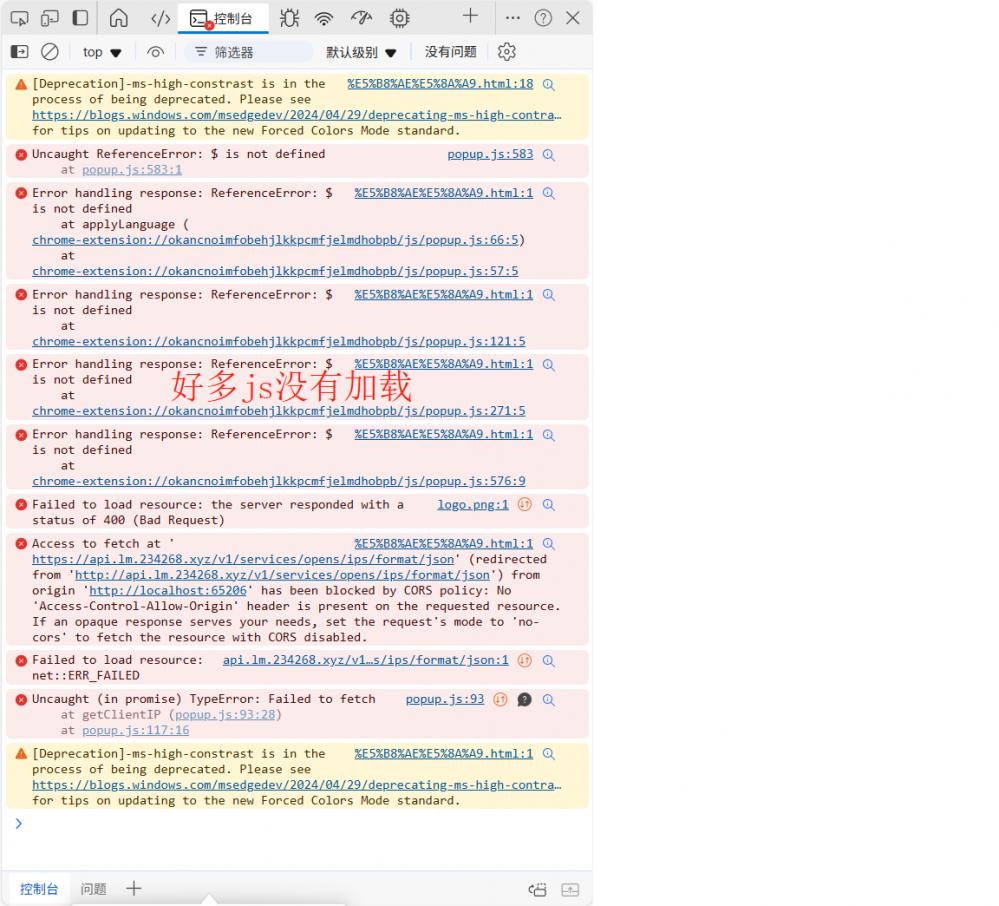Open the Network wifi icon panel

click(324, 18)
